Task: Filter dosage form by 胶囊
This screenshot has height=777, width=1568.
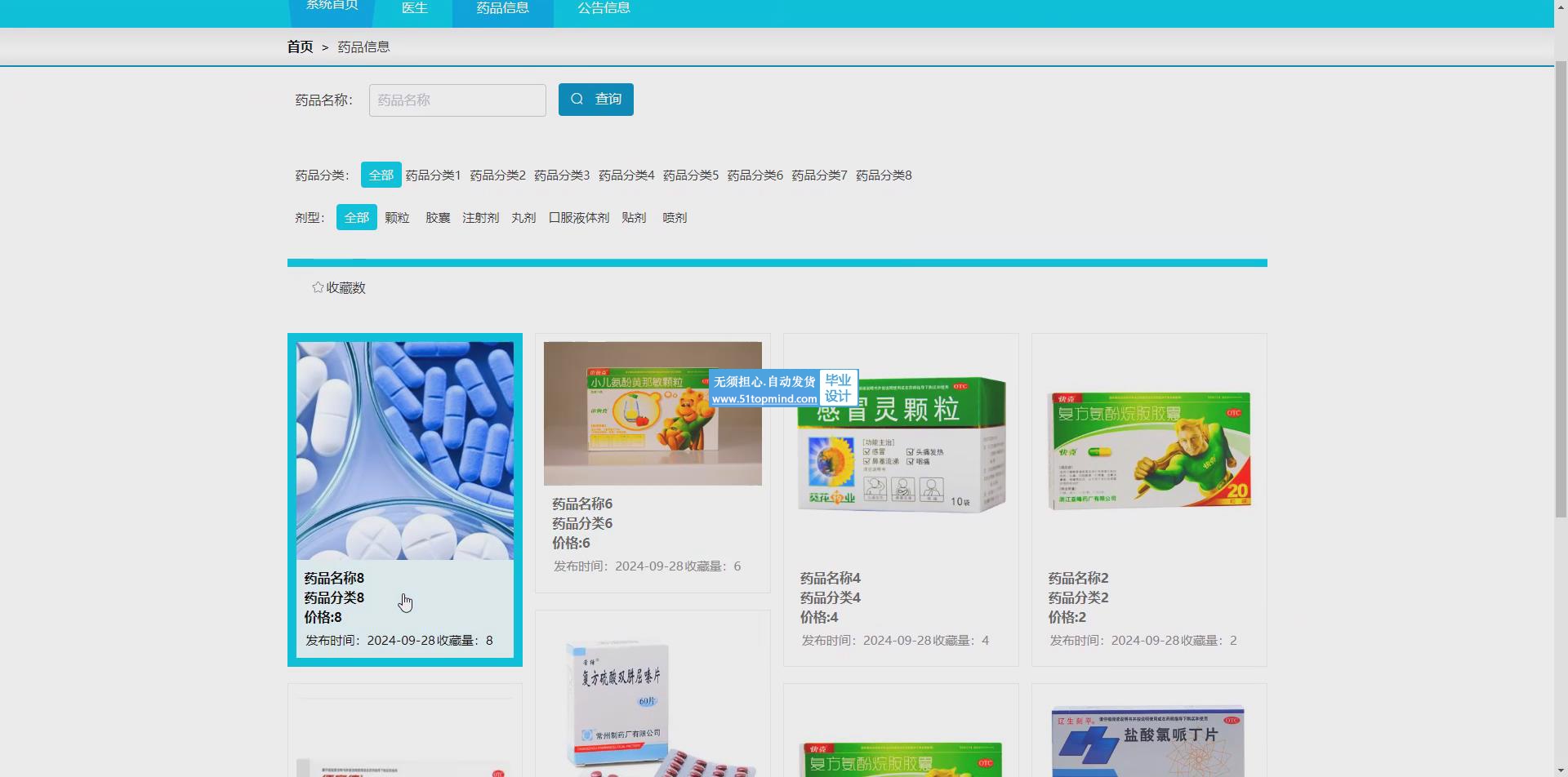Action: click(437, 217)
